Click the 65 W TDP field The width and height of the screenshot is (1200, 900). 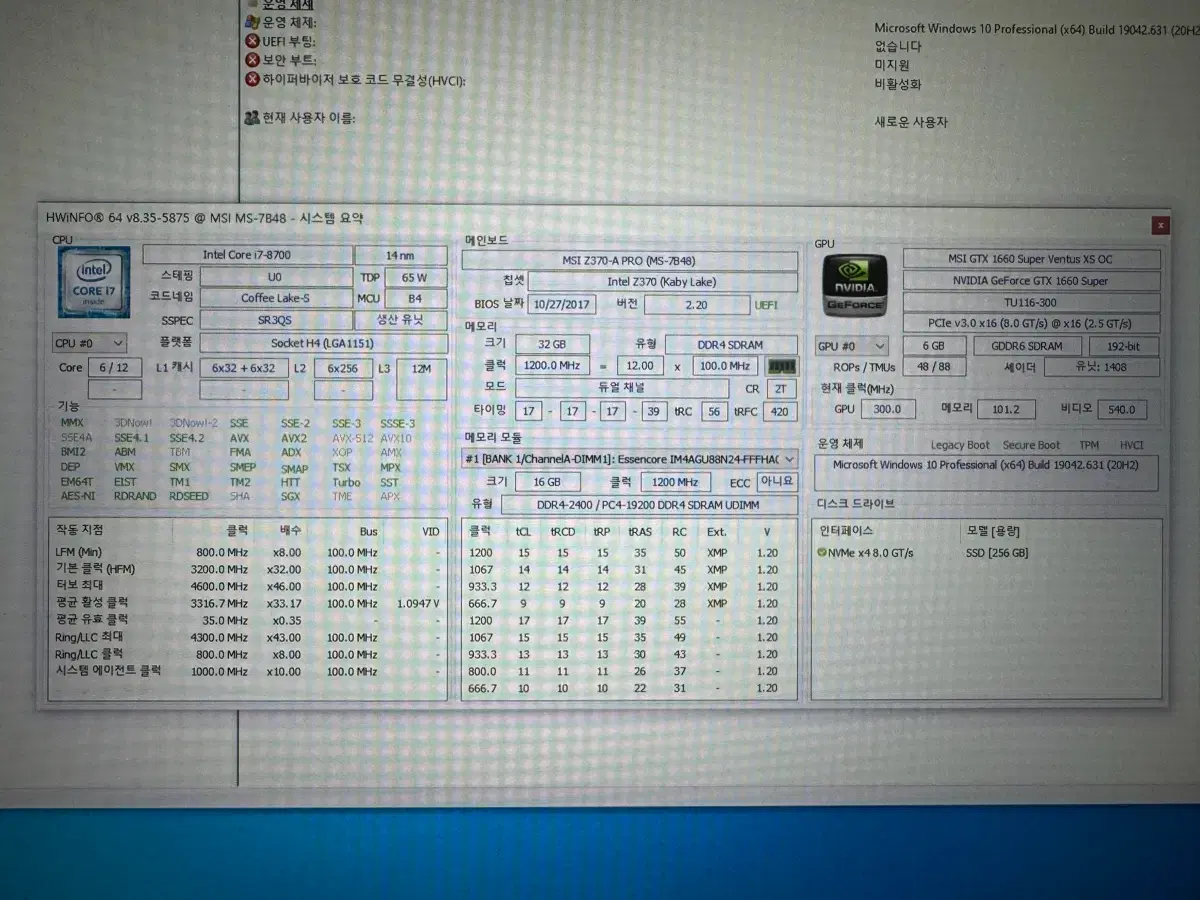[x=415, y=277]
